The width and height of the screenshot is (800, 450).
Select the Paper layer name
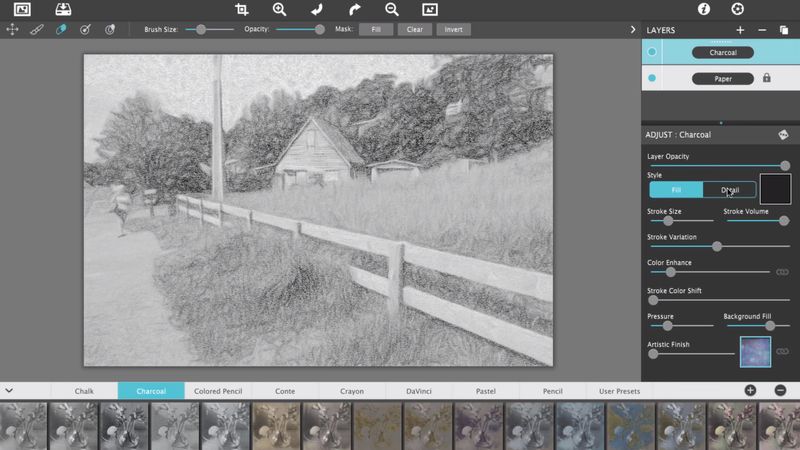(723, 79)
